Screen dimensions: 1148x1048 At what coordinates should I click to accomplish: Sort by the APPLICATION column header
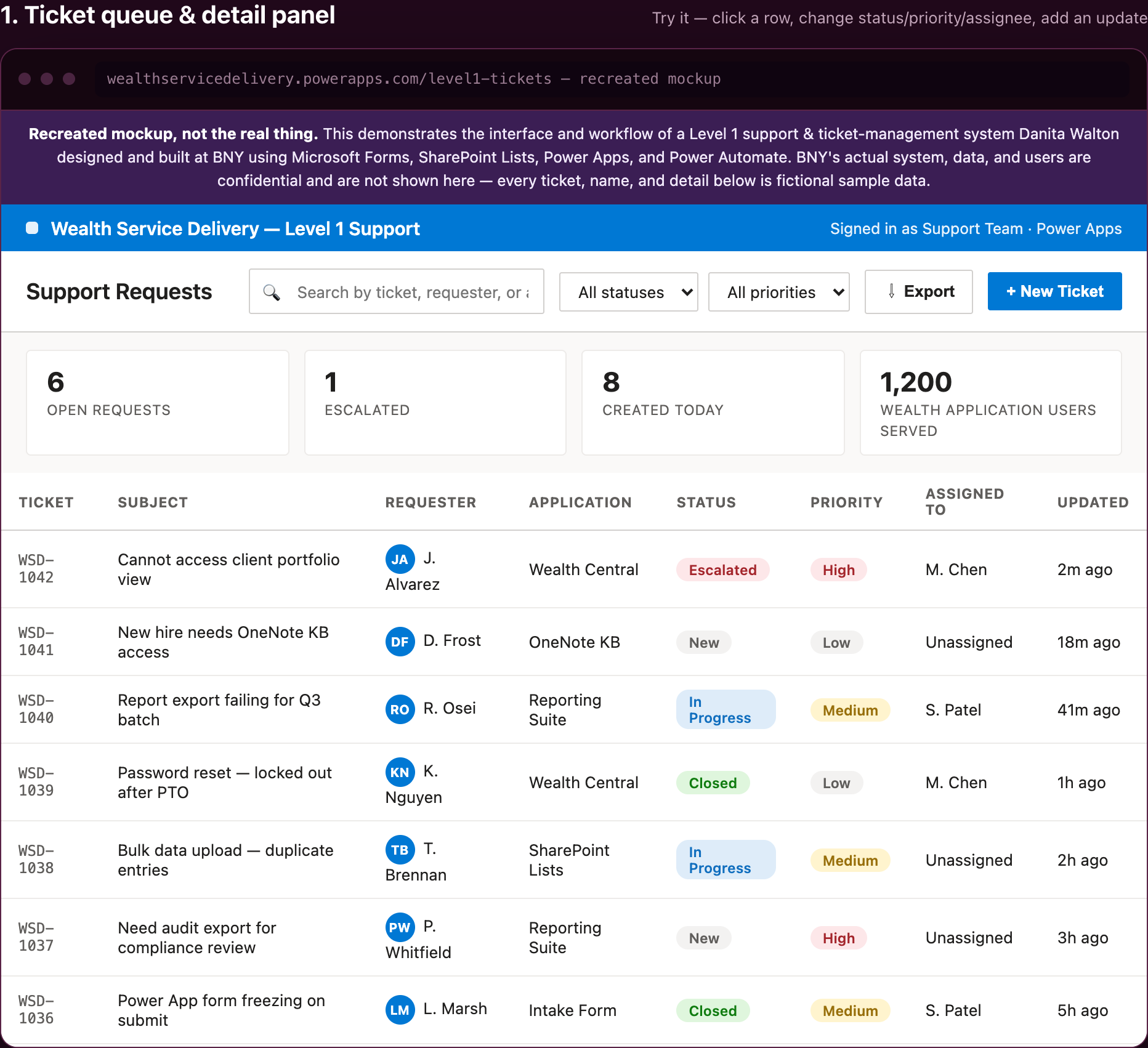(580, 502)
